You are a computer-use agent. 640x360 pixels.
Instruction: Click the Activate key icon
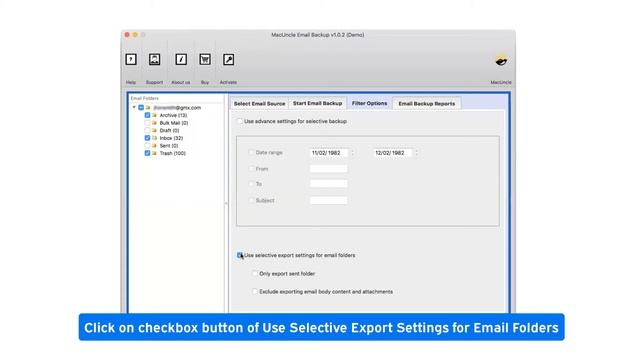tap(229, 60)
